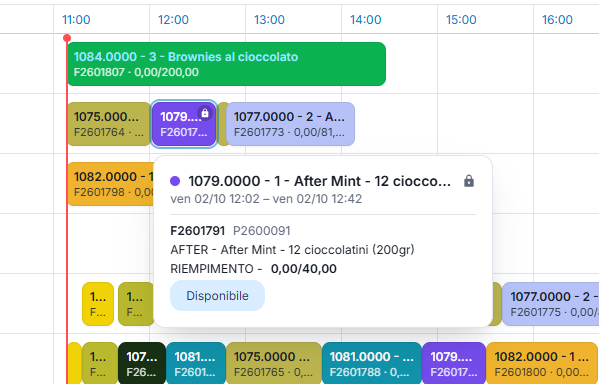The width and height of the screenshot is (599, 384).
Task: Click tooltip title 1079.0000 - 1 - After Mint
Action: pos(320,181)
